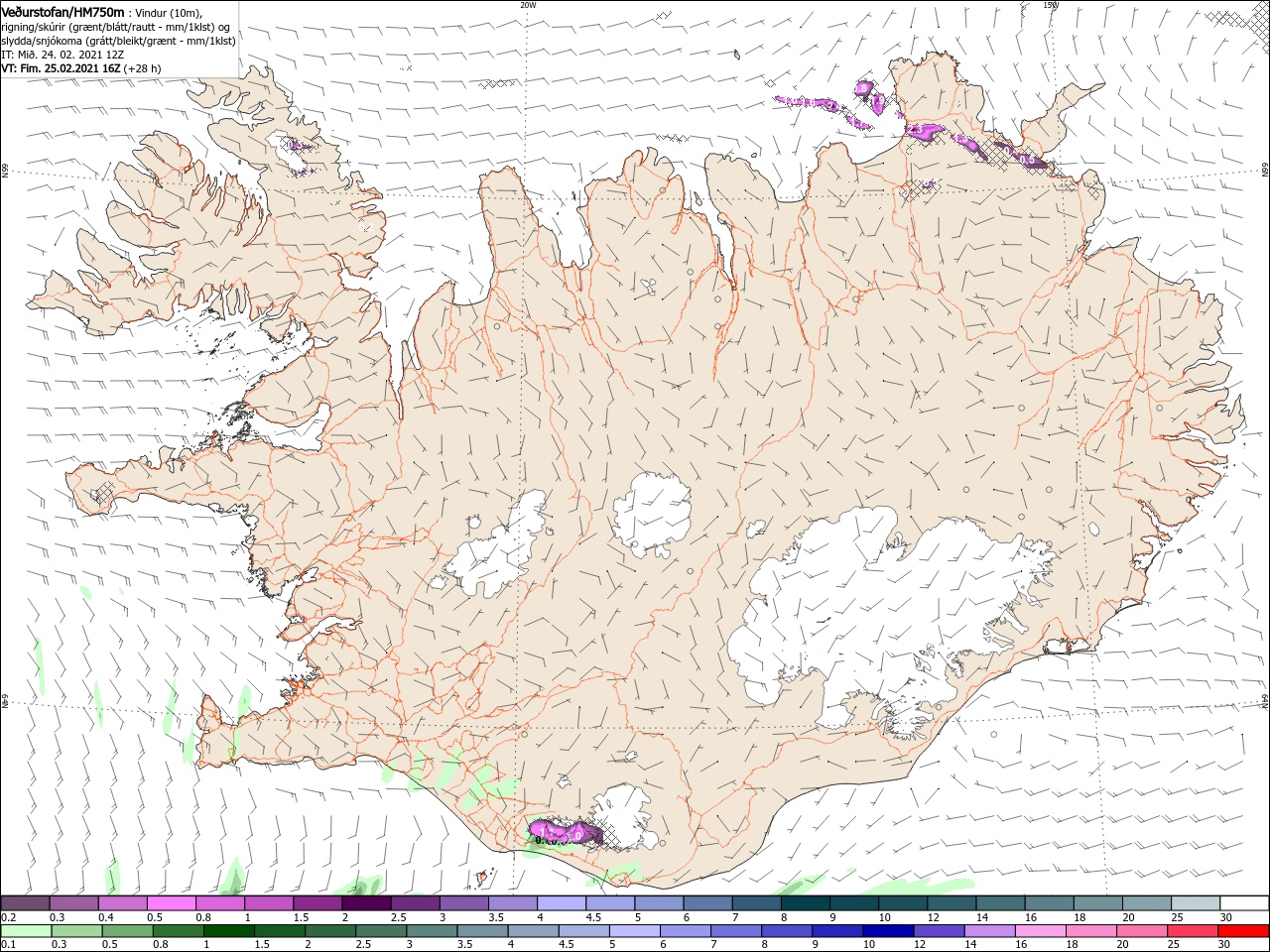Choose the navy lower swatch between 10 and 12
The width and height of the screenshot is (1270, 952).
coord(887,931)
